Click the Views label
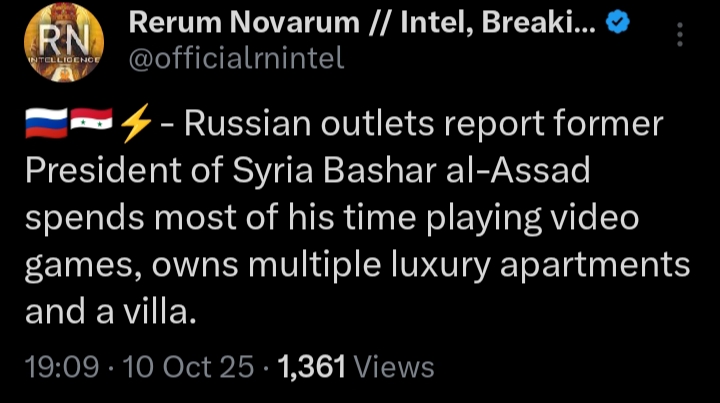This screenshot has width=720, height=403. click(395, 367)
